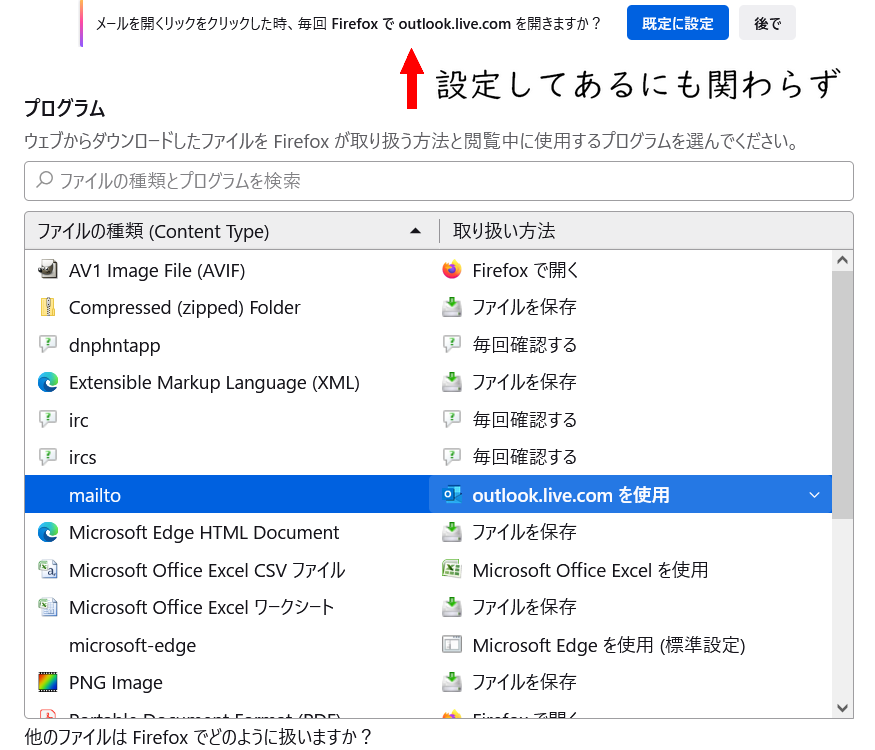The image size is (875, 750).
Task: Select the microsoft-edge row label
Action: point(132,645)
